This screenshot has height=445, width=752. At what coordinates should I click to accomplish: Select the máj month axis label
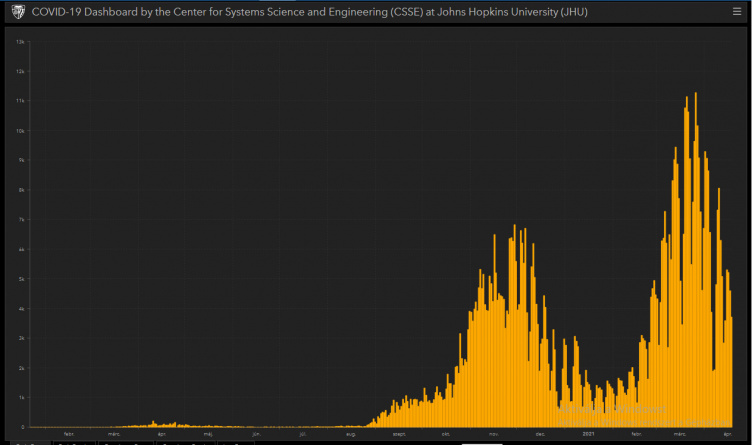208,434
